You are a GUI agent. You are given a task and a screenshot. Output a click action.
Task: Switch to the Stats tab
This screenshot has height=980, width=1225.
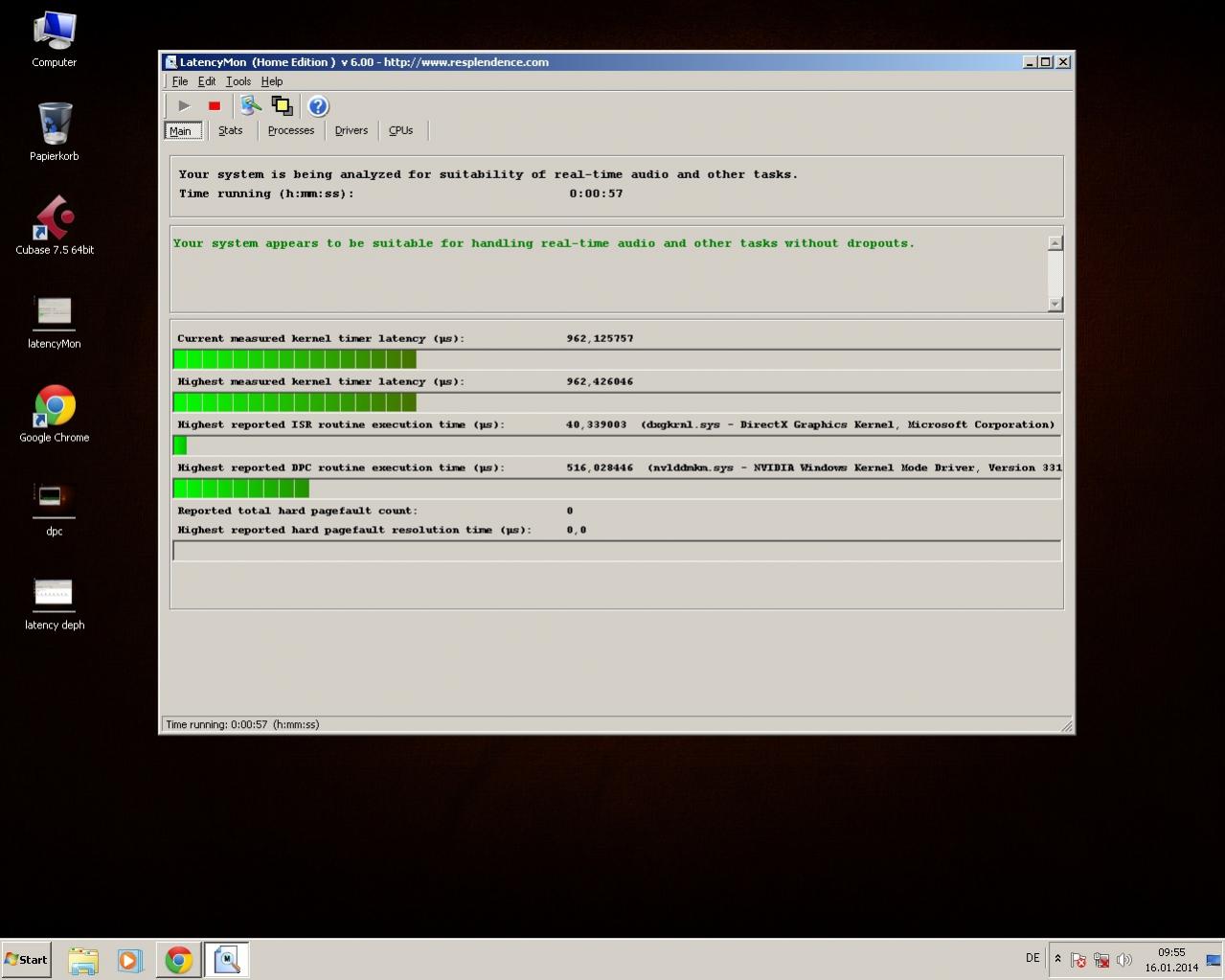[x=230, y=130]
